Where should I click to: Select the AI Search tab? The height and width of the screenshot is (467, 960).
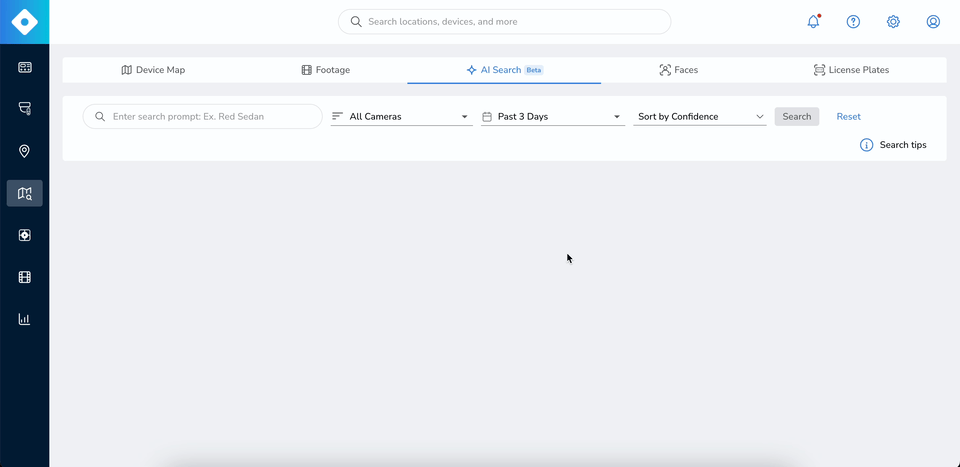(504, 70)
